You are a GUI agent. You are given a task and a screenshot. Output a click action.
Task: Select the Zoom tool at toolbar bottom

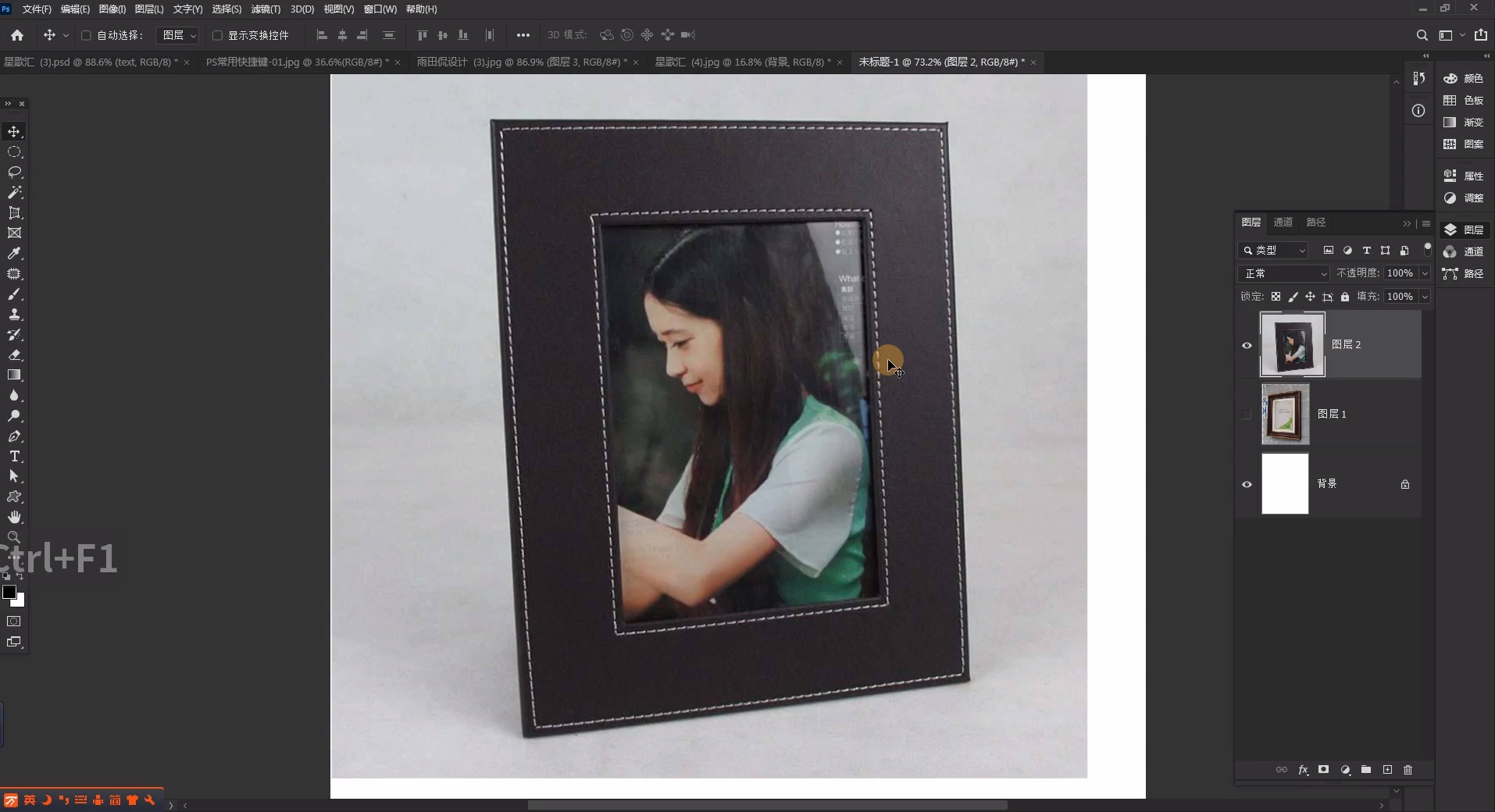(x=14, y=537)
